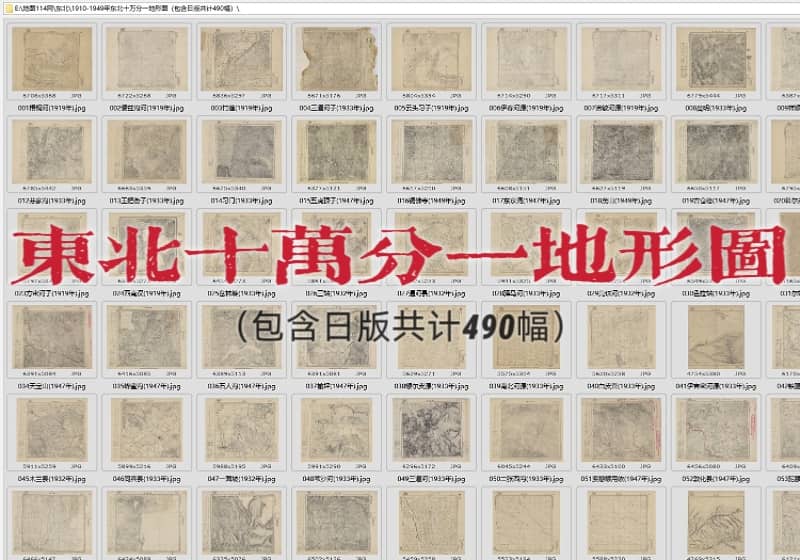
Task: Select map thumbnail numbered 001 (1919年)
Action: pos(52,59)
